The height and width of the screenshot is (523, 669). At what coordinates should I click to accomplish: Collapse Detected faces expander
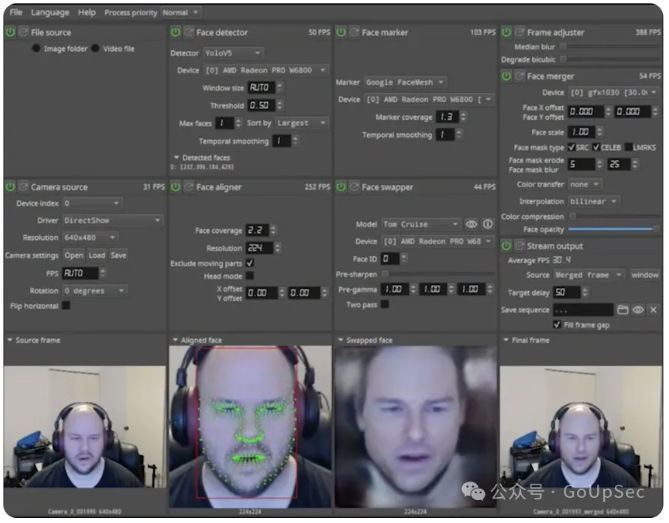[x=176, y=157]
